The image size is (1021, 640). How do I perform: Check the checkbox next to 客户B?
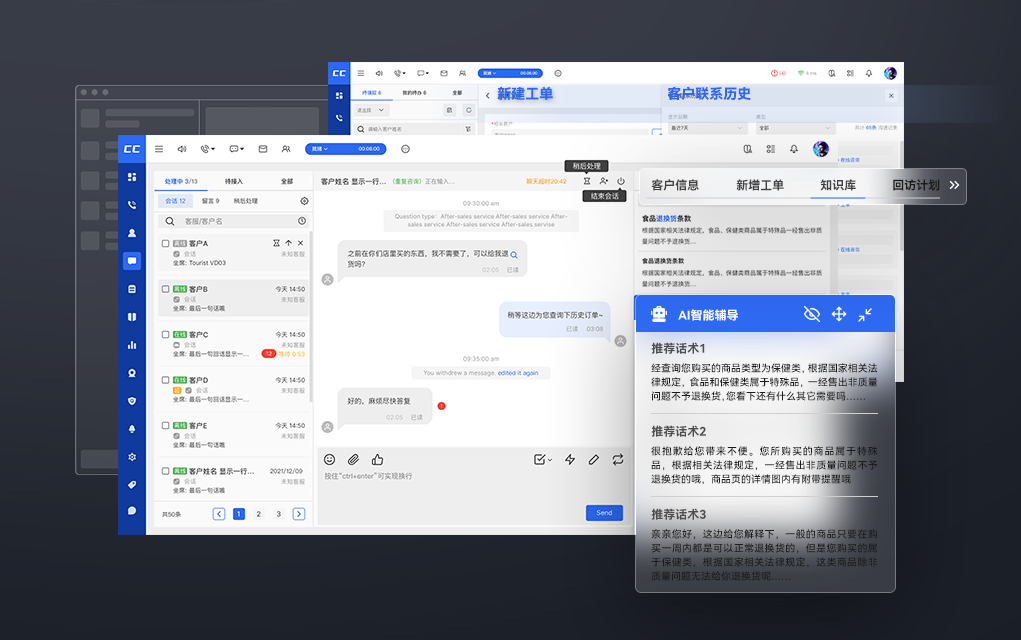(163, 290)
